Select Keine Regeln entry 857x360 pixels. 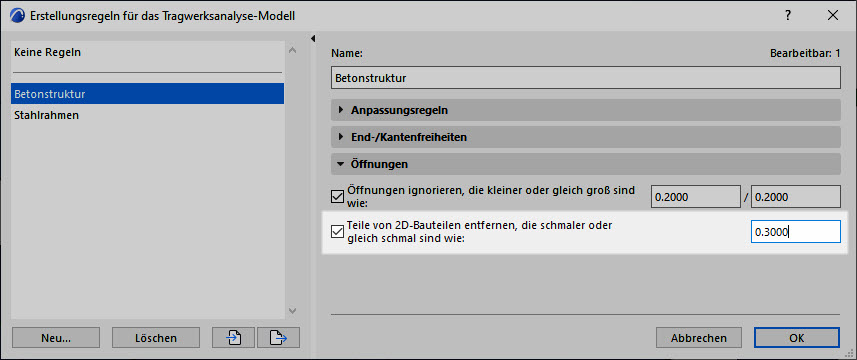[148, 53]
